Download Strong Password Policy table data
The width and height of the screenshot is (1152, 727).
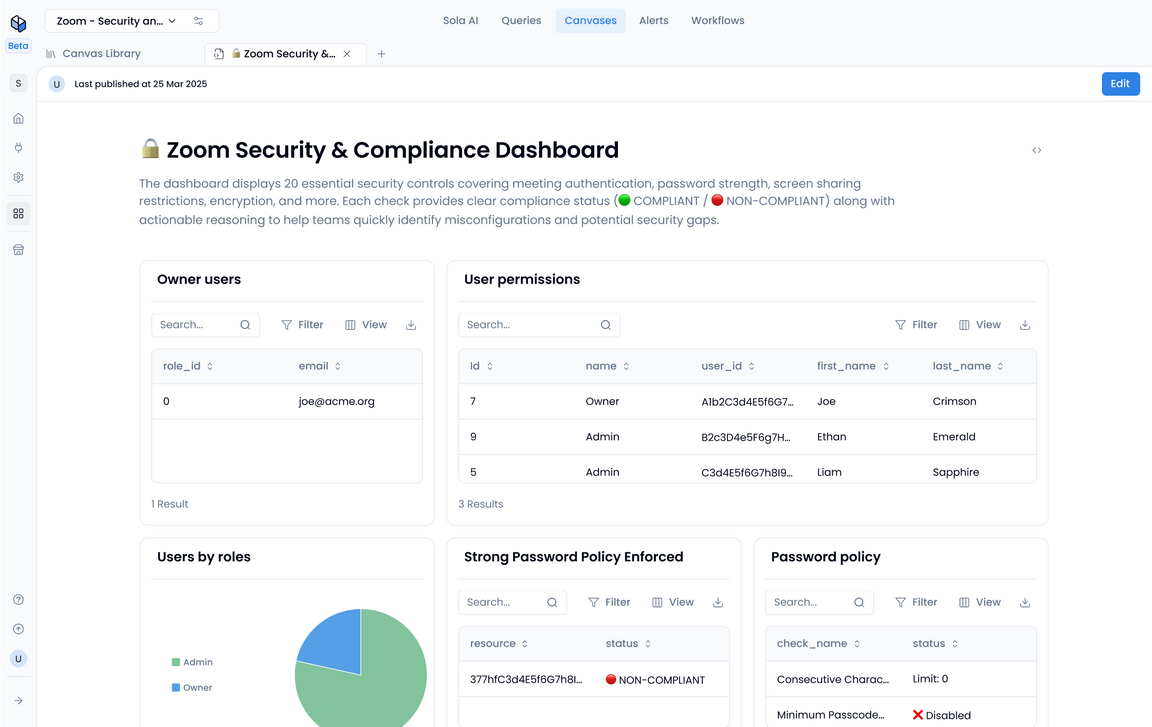[x=718, y=602]
